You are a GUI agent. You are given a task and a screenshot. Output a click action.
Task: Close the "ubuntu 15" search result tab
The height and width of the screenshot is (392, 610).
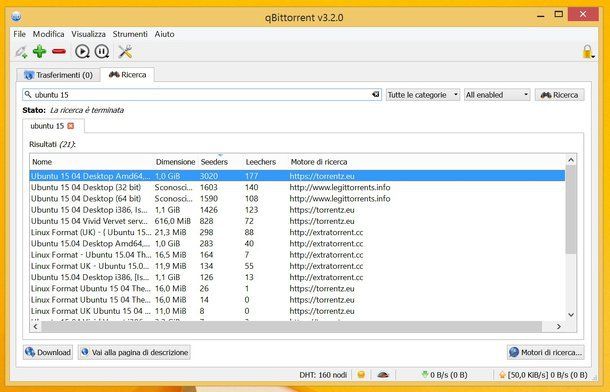point(70,126)
